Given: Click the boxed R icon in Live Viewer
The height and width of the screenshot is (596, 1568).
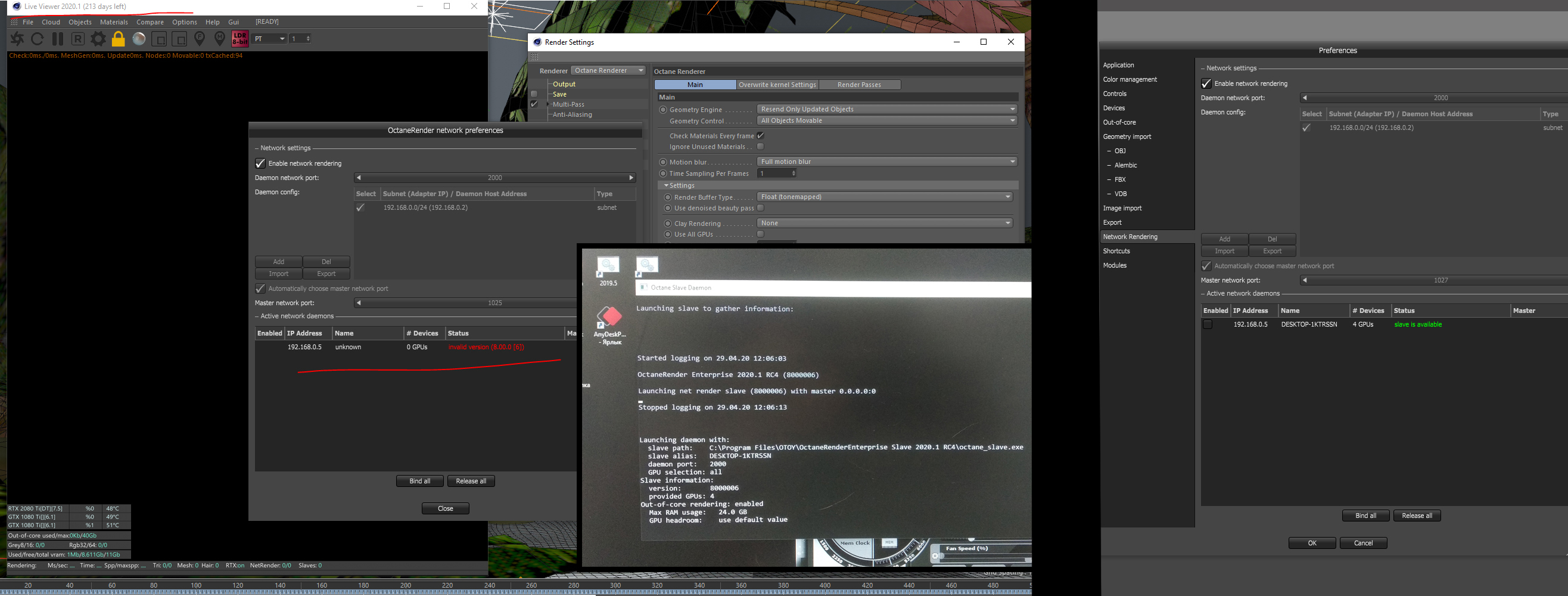Looking at the screenshot, I should pyautogui.click(x=78, y=39).
